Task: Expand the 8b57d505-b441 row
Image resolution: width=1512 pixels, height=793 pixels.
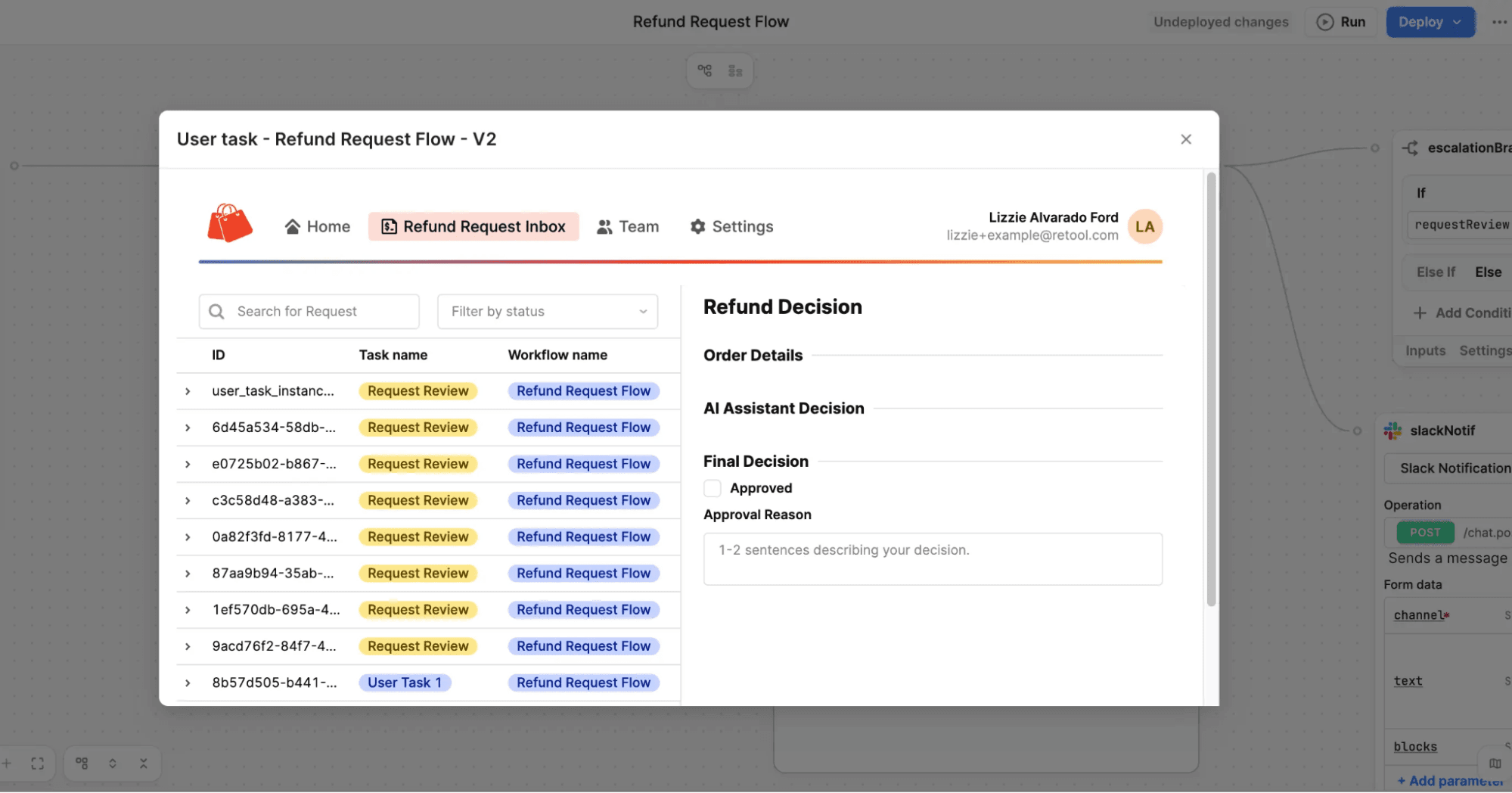Action: click(188, 683)
